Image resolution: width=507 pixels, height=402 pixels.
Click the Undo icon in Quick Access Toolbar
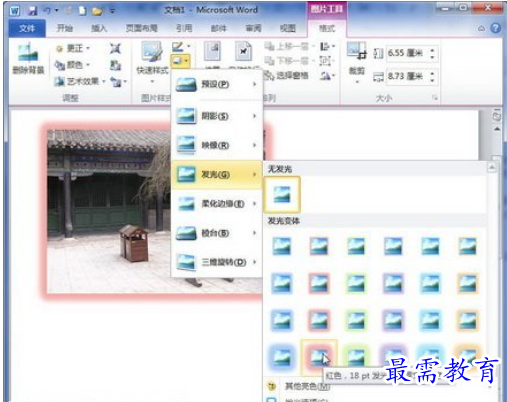click(x=47, y=11)
